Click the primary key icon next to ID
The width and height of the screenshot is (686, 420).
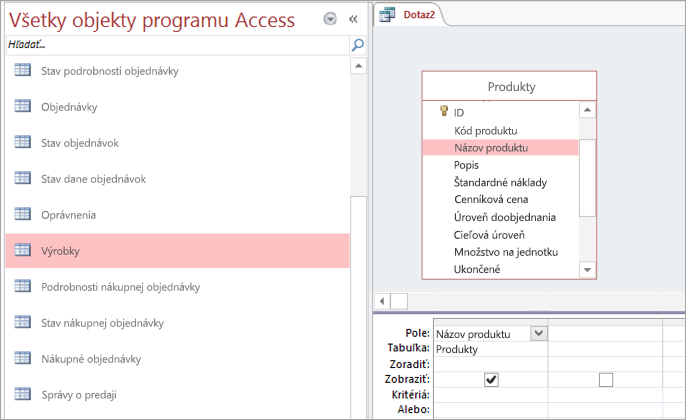click(444, 111)
